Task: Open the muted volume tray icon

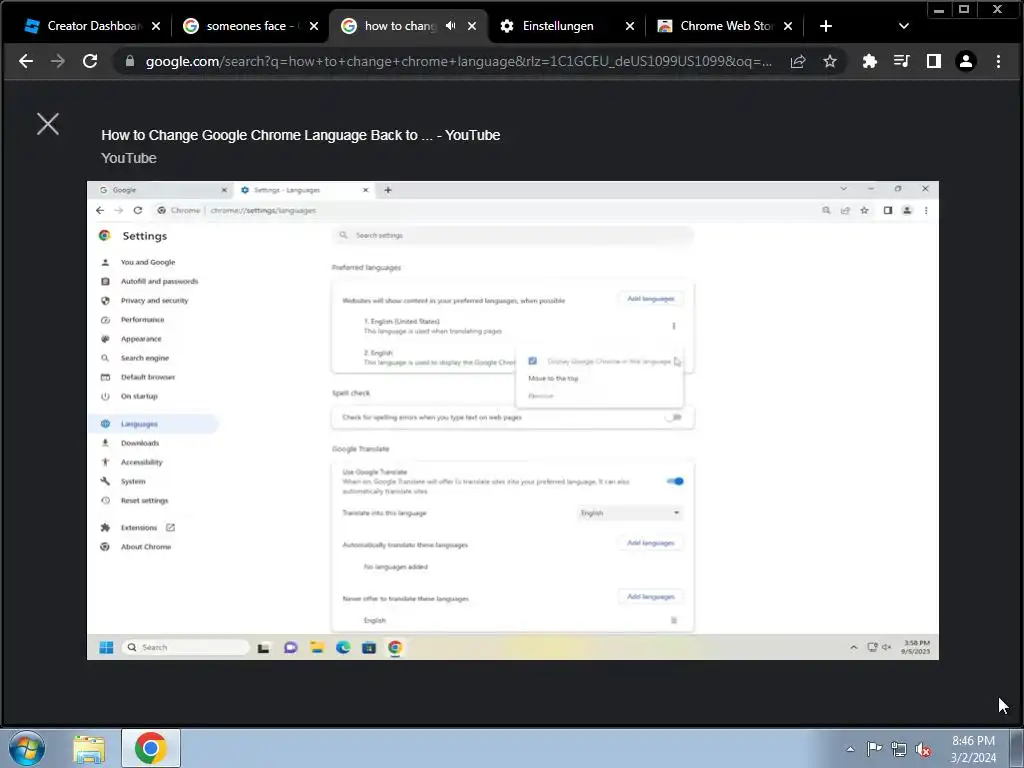Action: coord(923,749)
